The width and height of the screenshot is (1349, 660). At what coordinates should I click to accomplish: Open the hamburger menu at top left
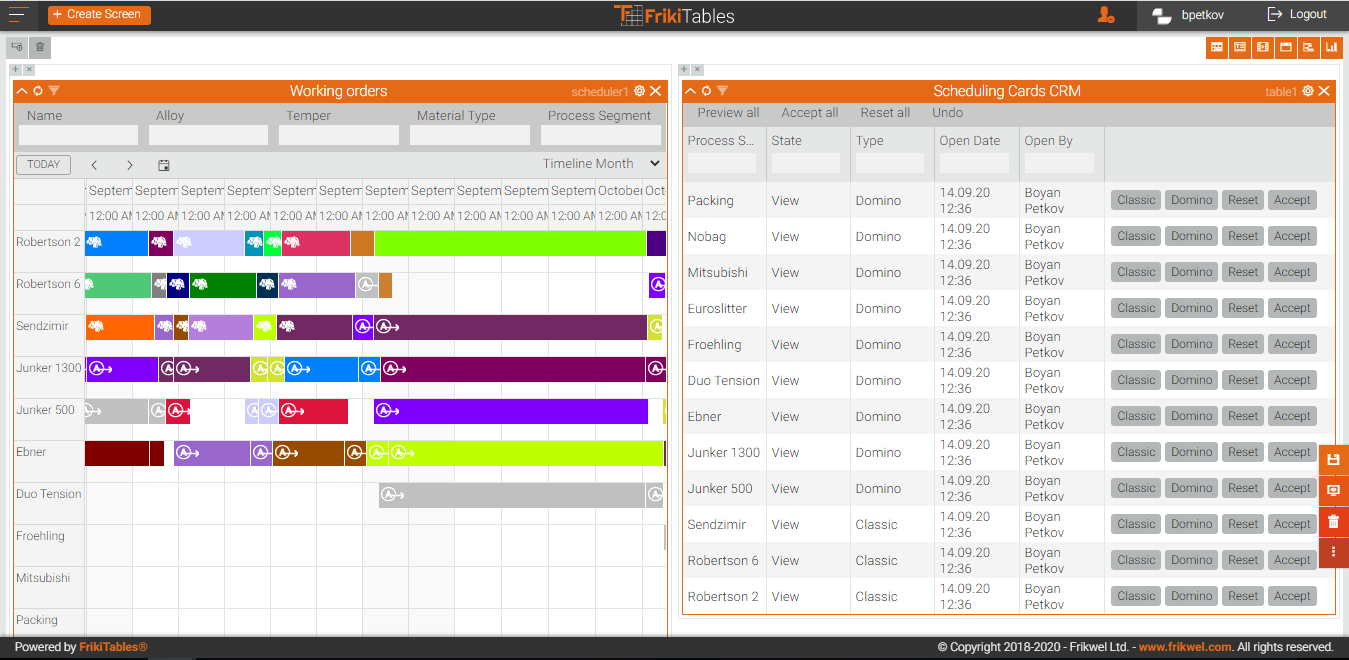tap(18, 14)
